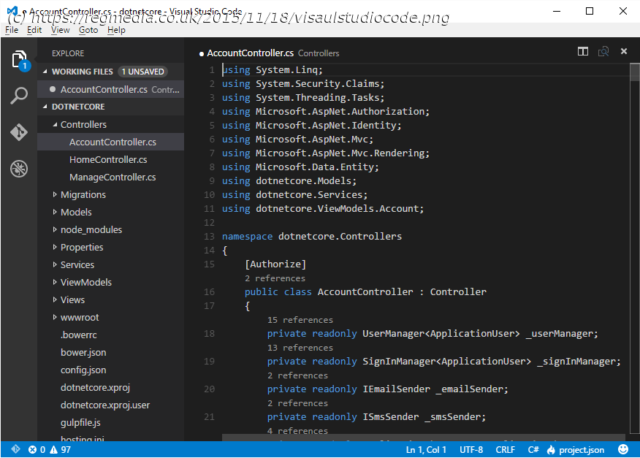Click the 13 references code lens link

click(300, 347)
